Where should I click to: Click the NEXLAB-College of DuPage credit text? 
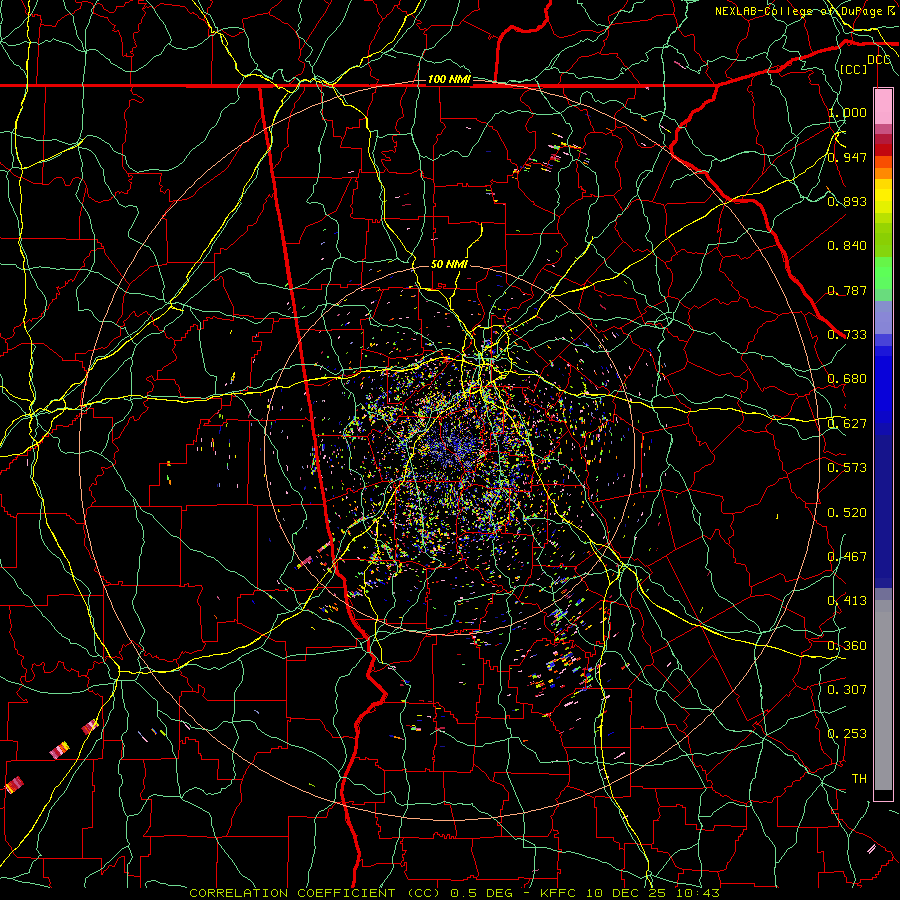[x=798, y=11]
